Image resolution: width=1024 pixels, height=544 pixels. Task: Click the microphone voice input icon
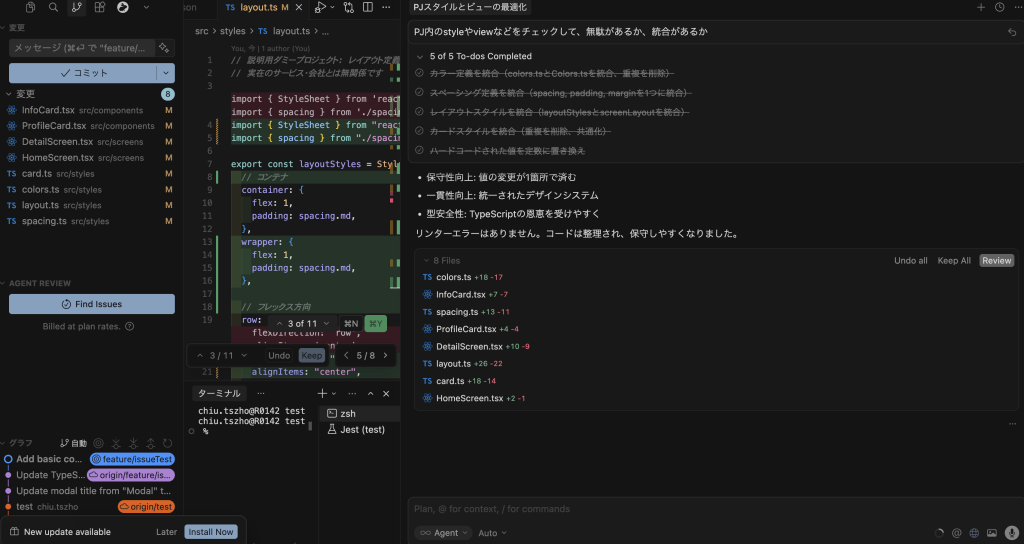1010,533
